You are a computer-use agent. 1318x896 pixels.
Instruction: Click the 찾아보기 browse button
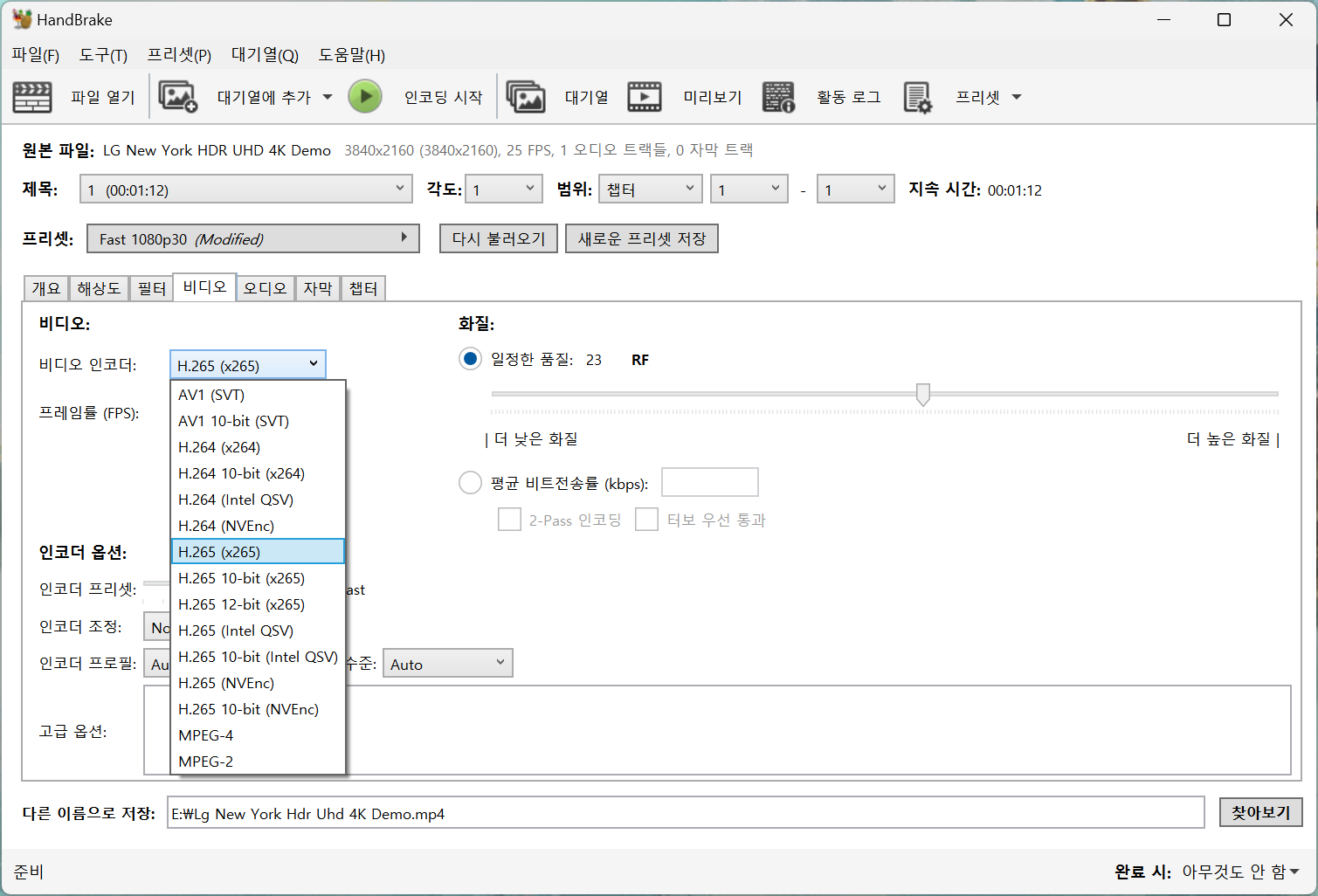pyautogui.click(x=1261, y=812)
